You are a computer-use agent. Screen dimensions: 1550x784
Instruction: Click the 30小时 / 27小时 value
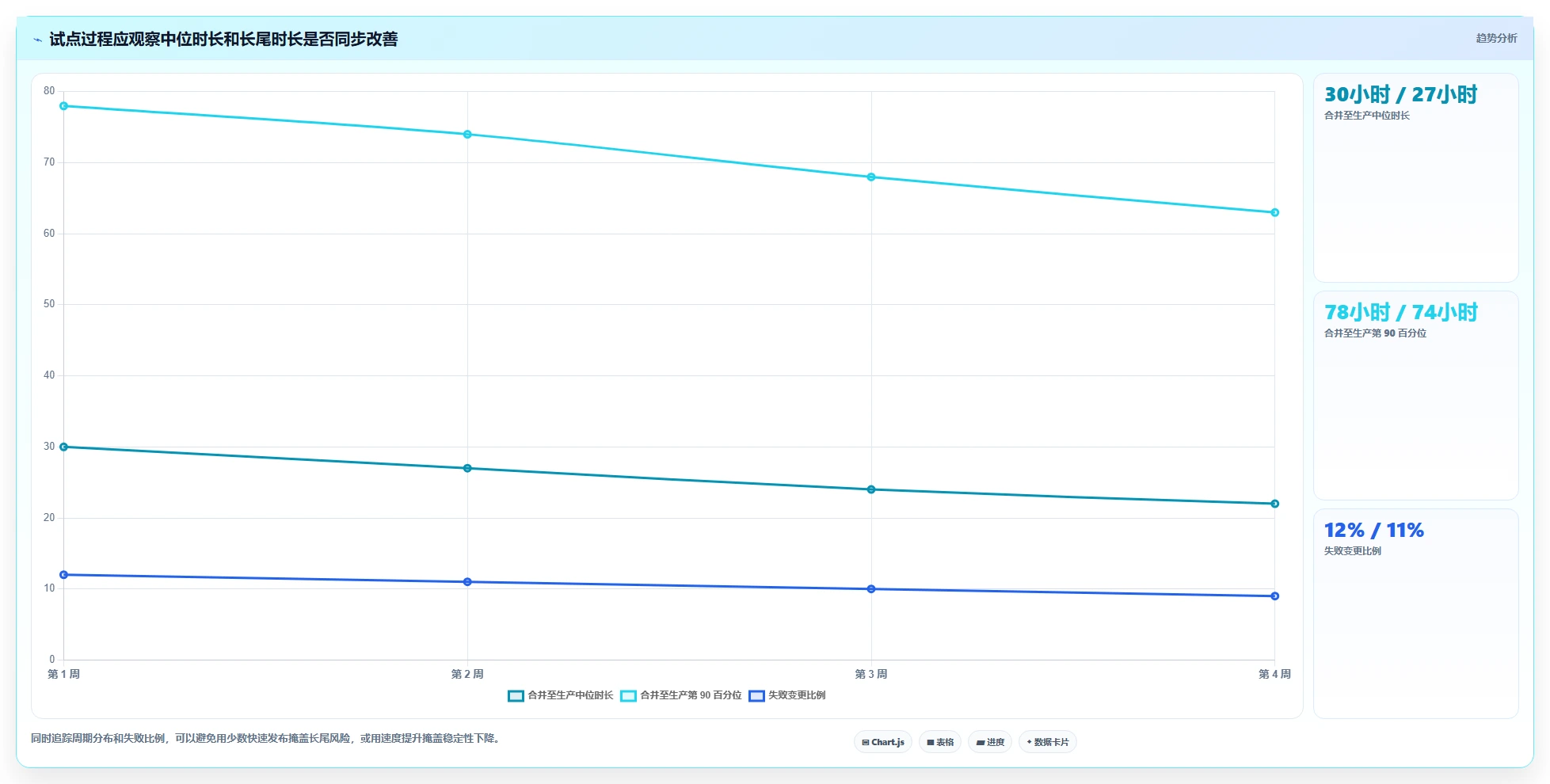coord(1400,95)
